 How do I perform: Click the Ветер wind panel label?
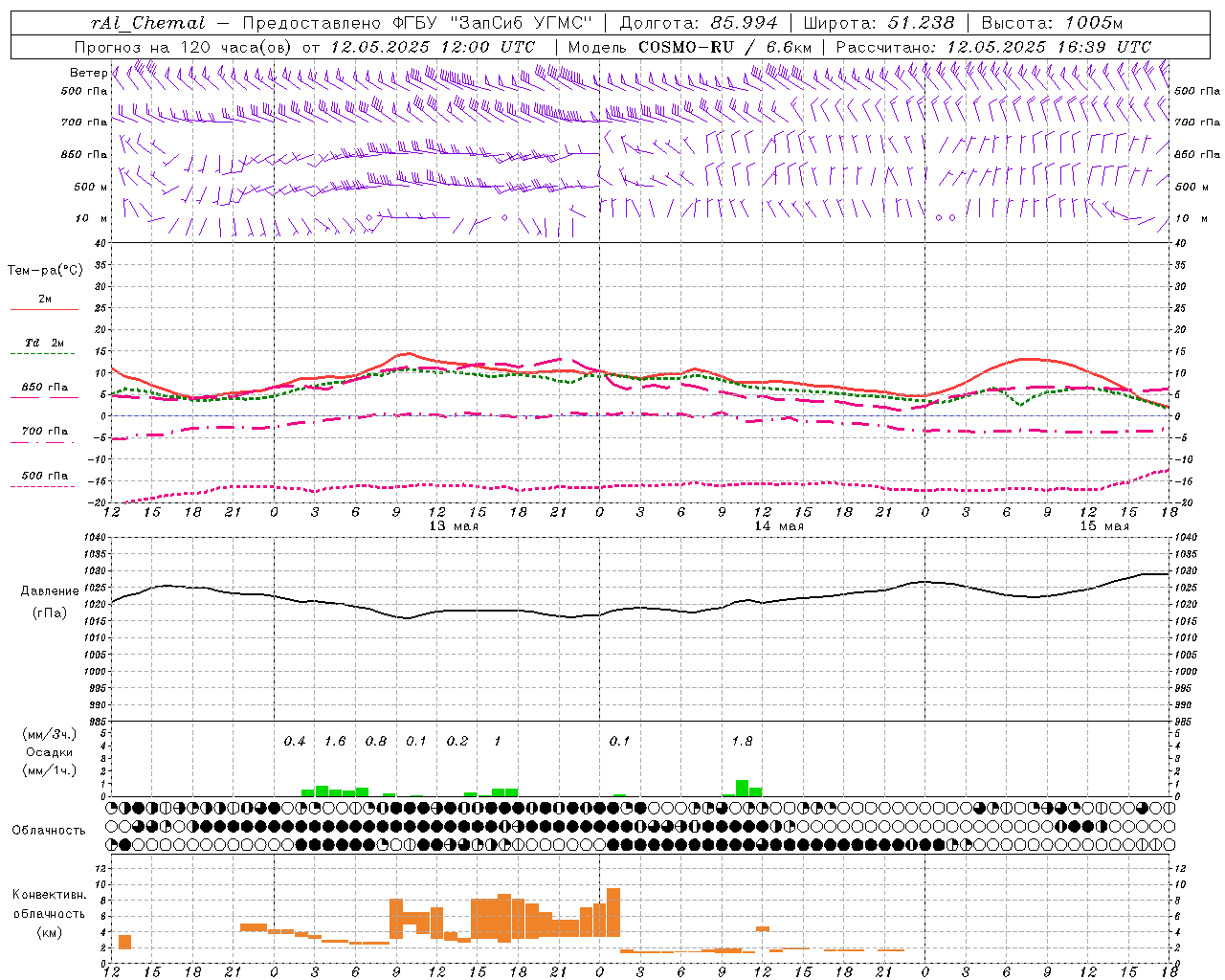88,73
